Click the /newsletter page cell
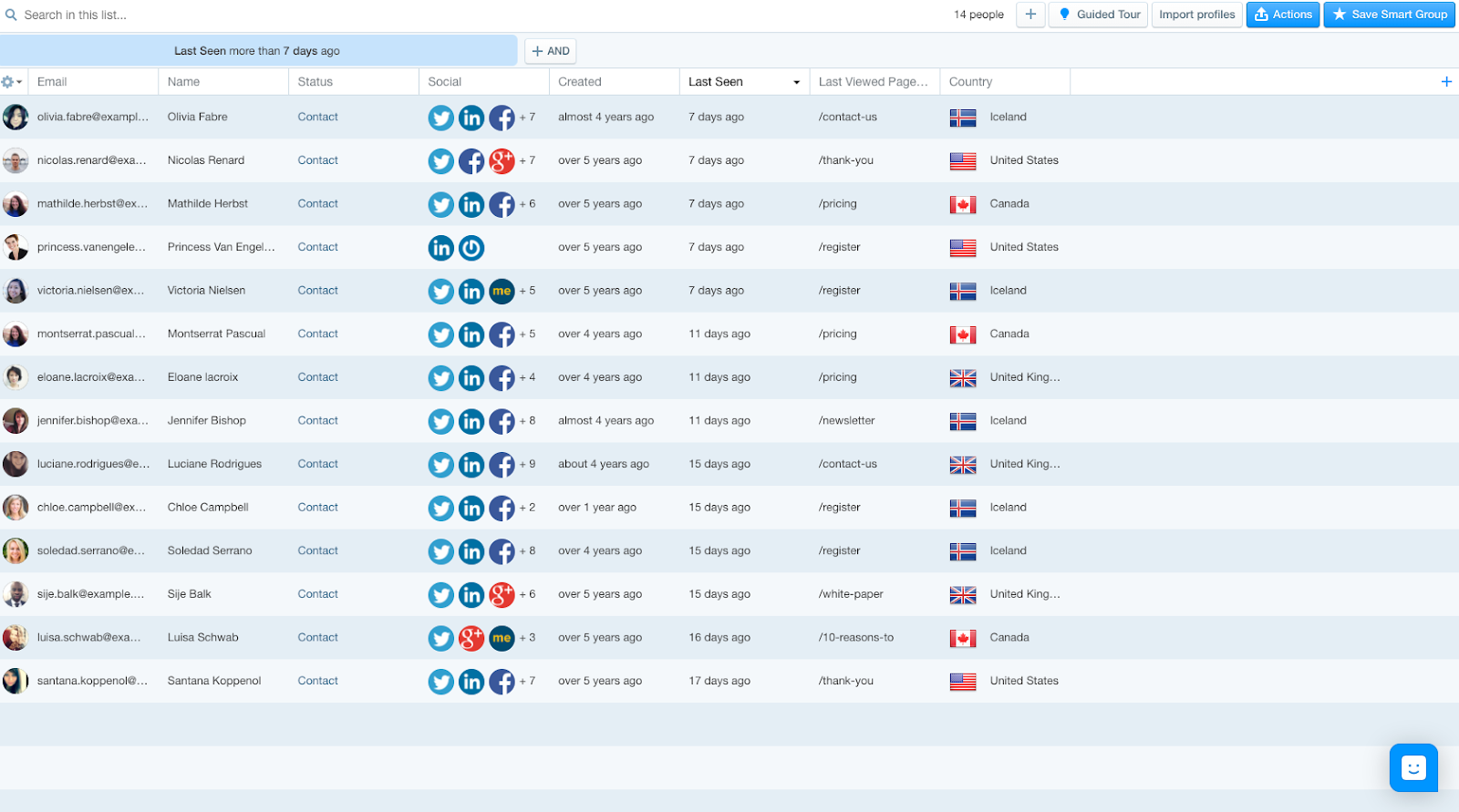The height and width of the screenshot is (812, 1459). (x=846, y=421)
